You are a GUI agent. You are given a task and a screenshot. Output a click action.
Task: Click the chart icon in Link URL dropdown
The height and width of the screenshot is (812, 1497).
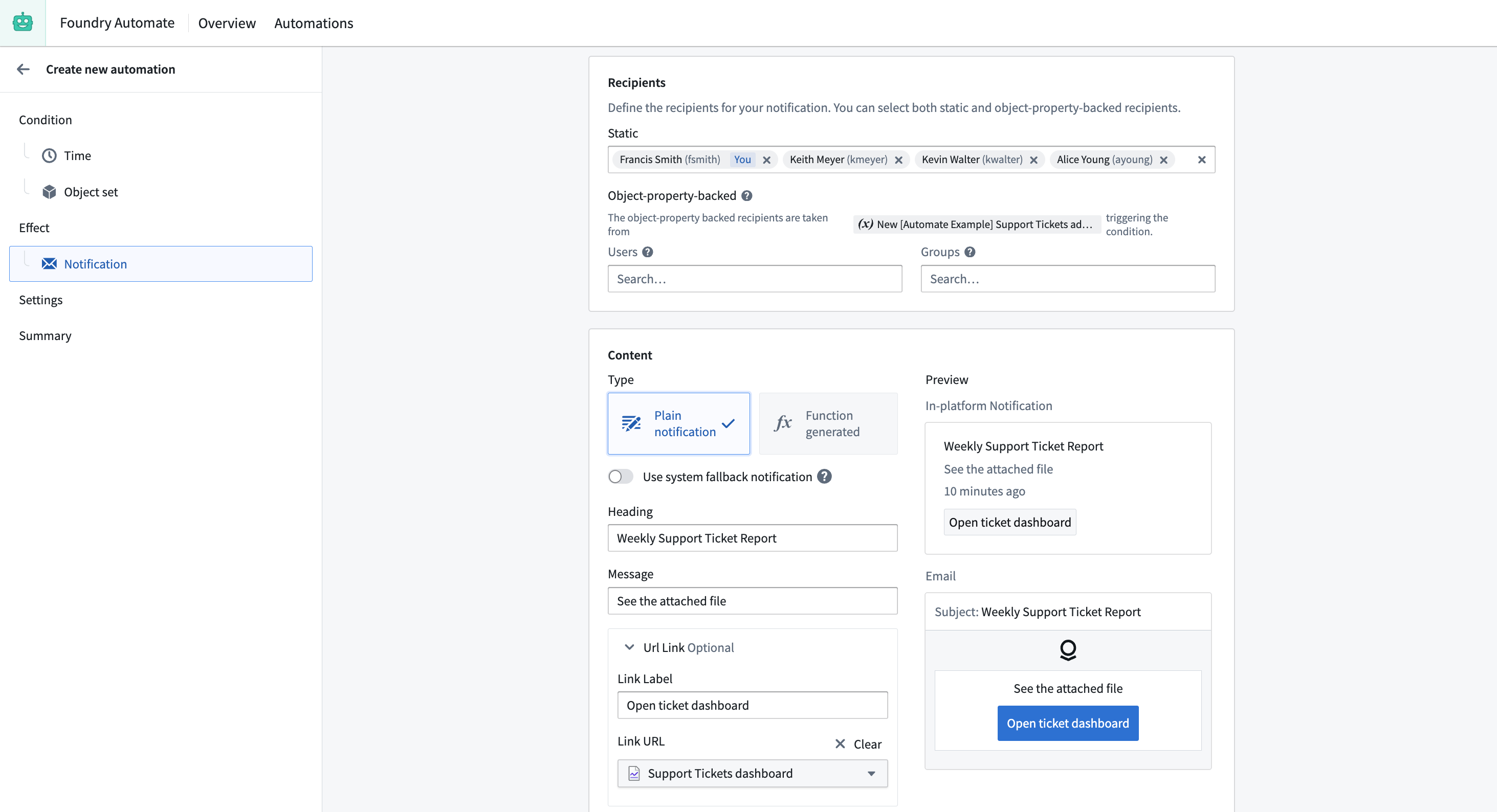[634, 773]
